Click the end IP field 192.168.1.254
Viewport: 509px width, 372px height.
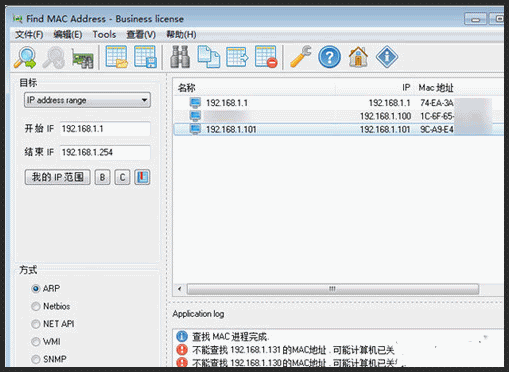point(105,152)
